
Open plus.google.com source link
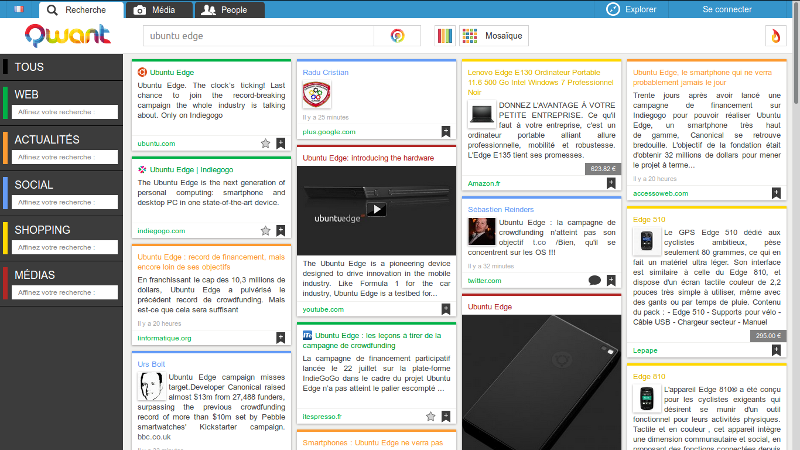329,132
